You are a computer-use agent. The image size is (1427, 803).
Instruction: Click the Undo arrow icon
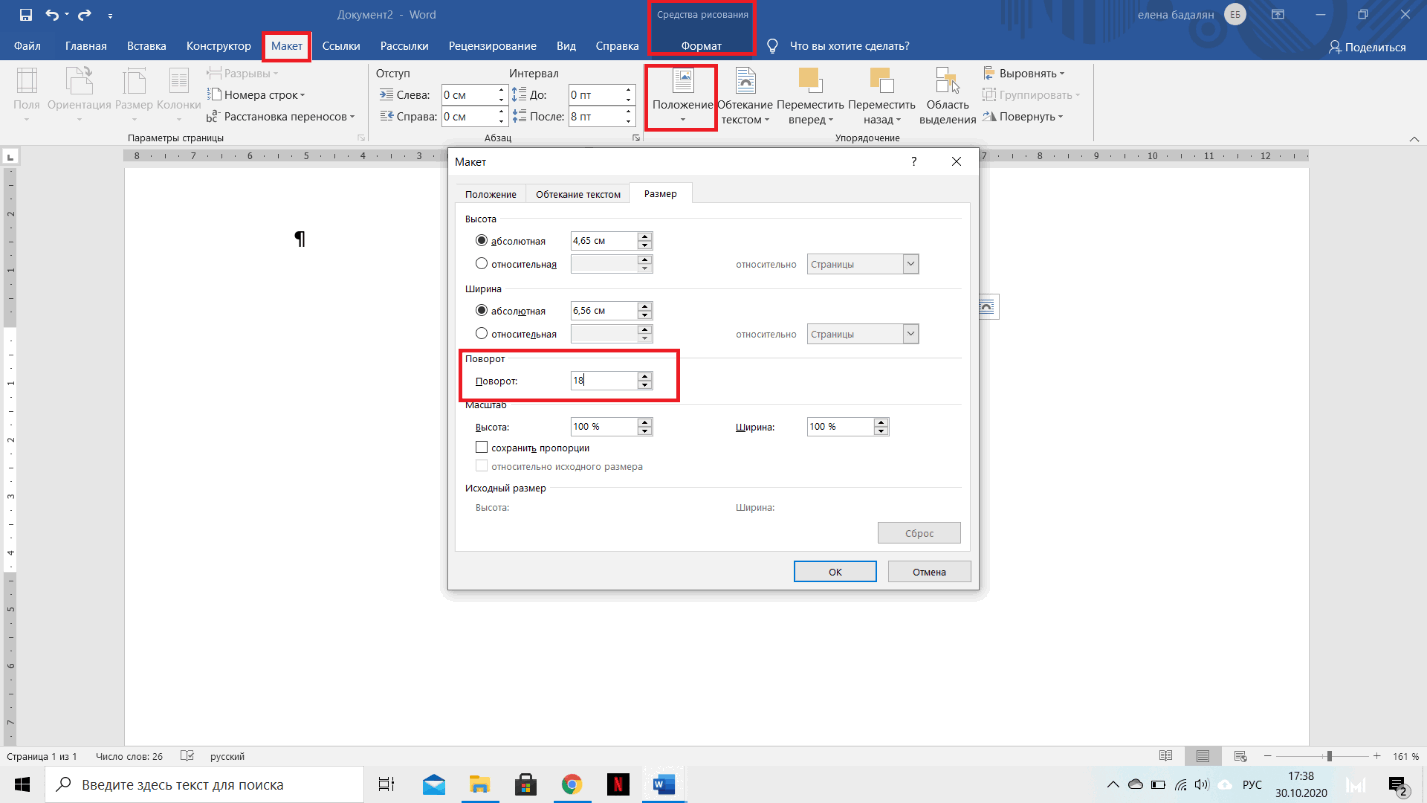[x=52, y=15]
